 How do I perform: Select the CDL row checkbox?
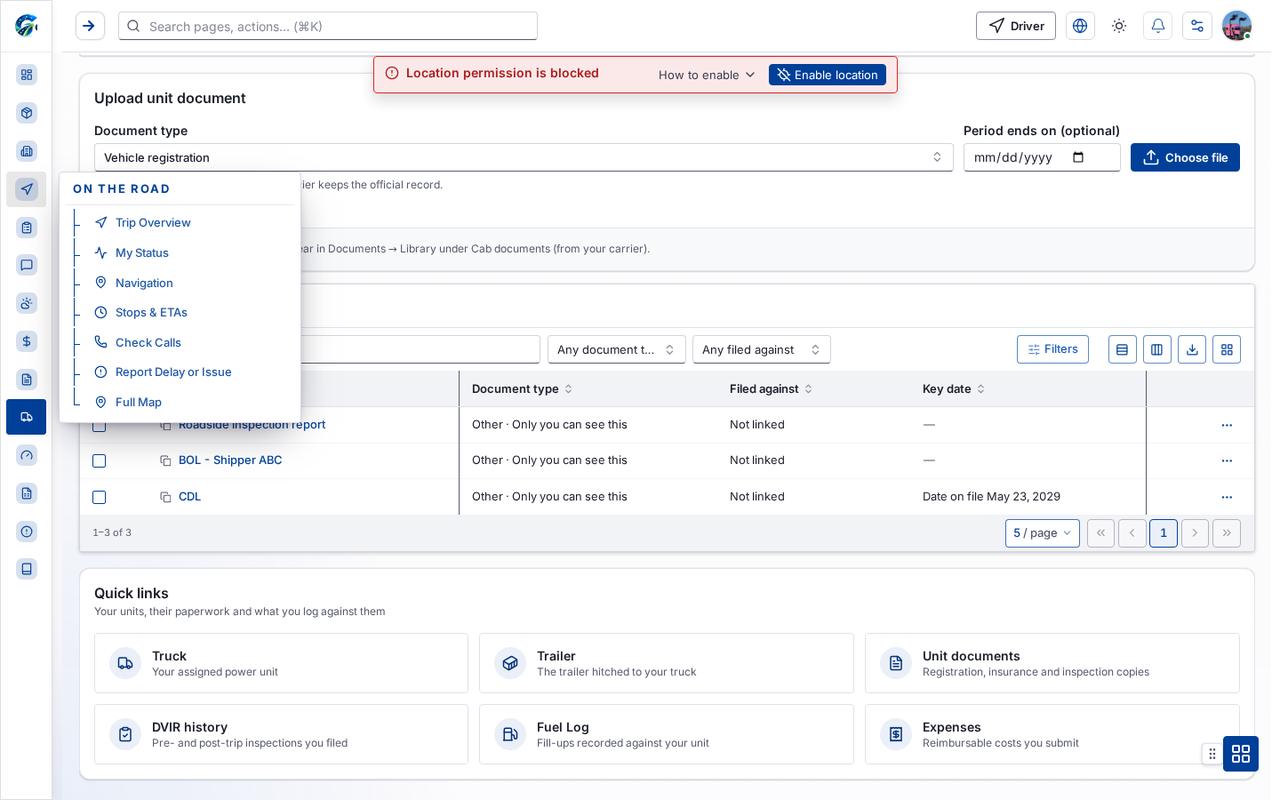99,497
